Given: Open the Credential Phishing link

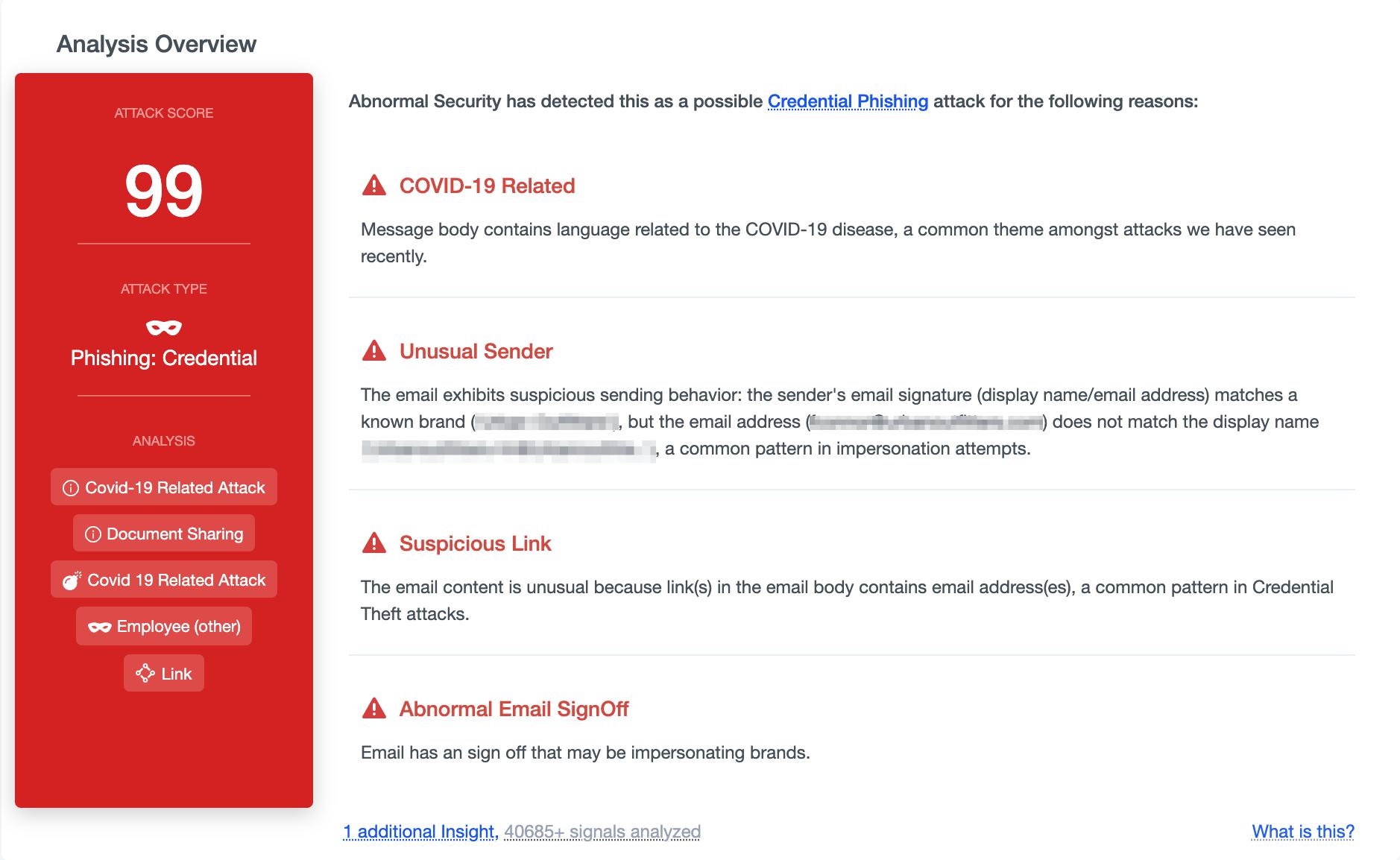Looking at the screenshot, I should (x=848, y=101).
